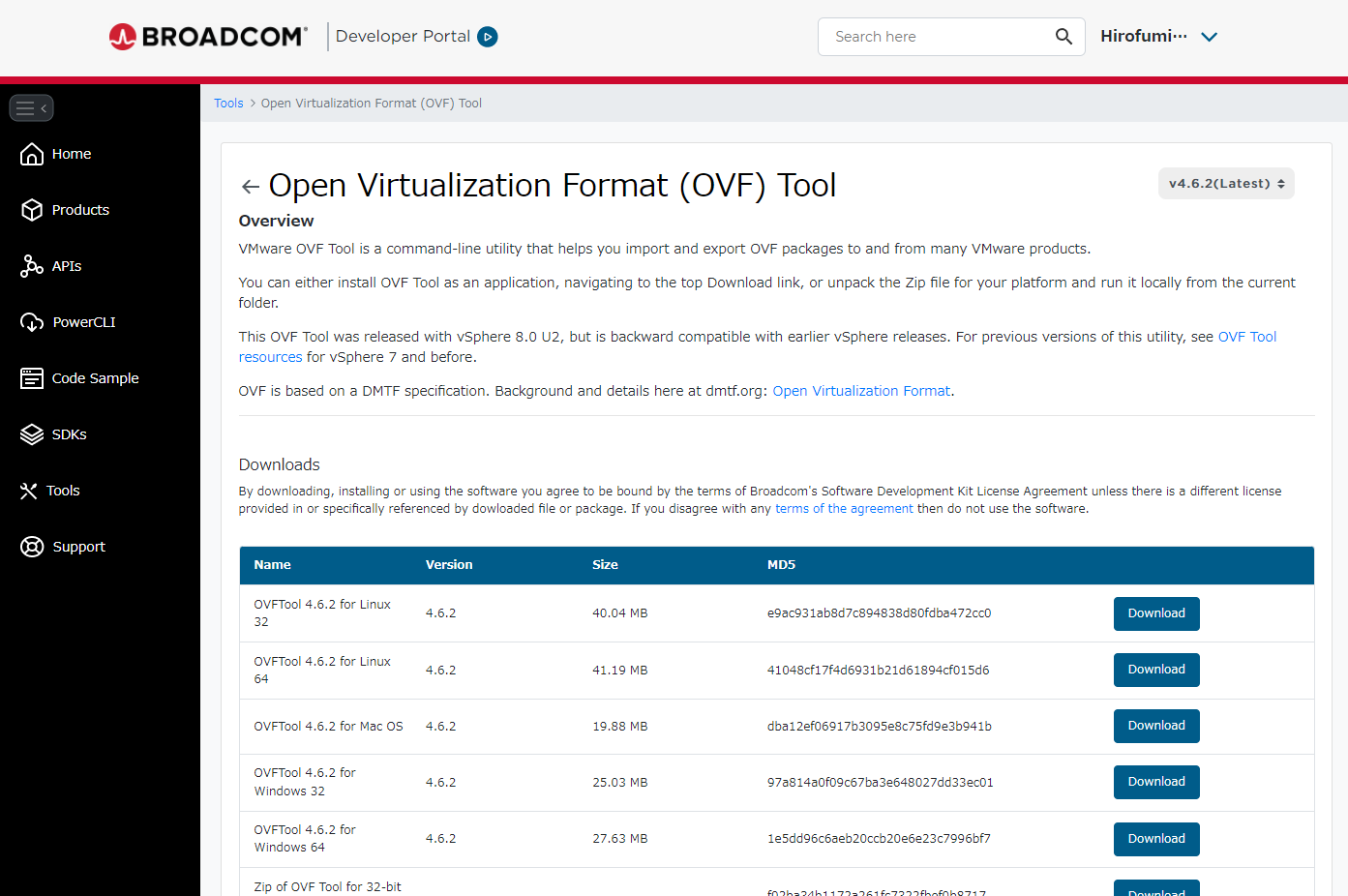Collapse the sidebar with hamburger toggle

pyautogui.click(x=31, y=108)
